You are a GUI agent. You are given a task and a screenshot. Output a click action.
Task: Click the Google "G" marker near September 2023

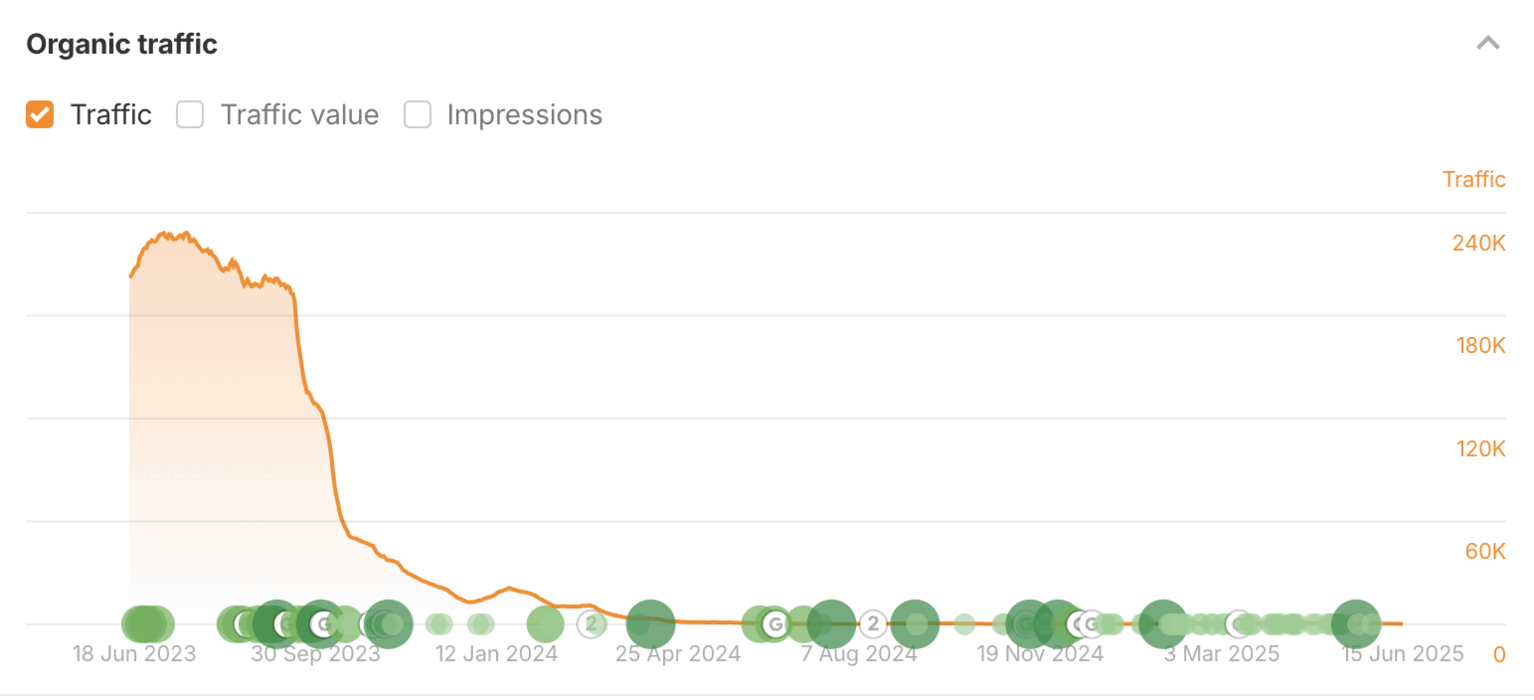322,625
